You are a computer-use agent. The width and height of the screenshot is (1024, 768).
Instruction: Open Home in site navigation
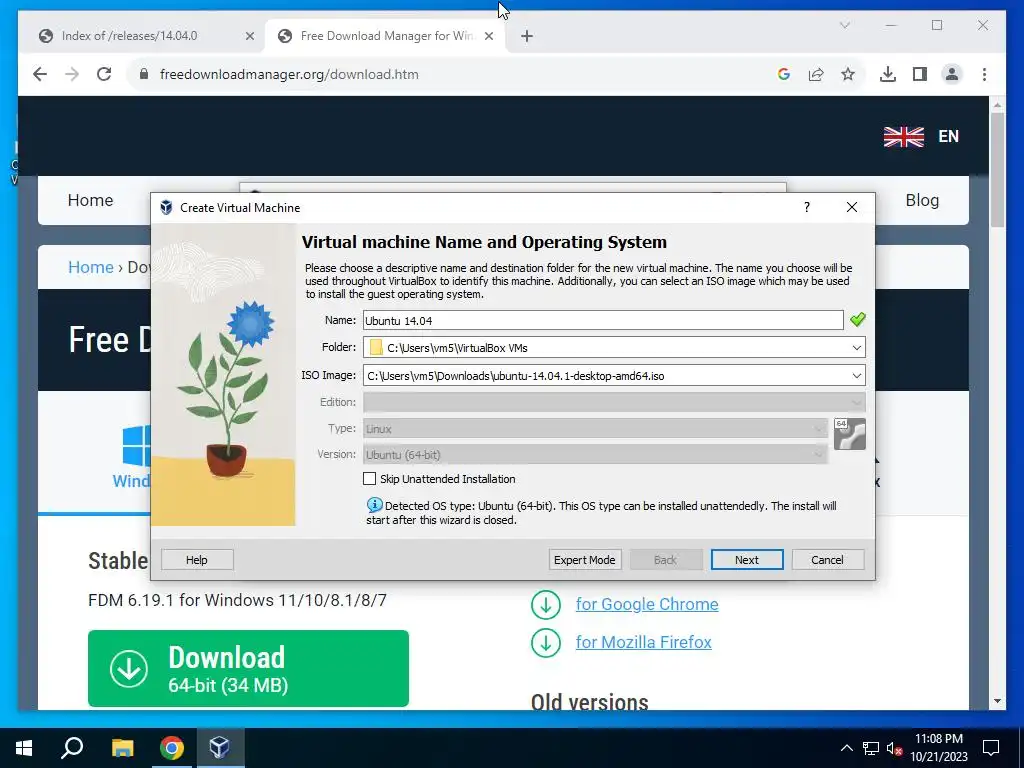[x=90, y=200]
